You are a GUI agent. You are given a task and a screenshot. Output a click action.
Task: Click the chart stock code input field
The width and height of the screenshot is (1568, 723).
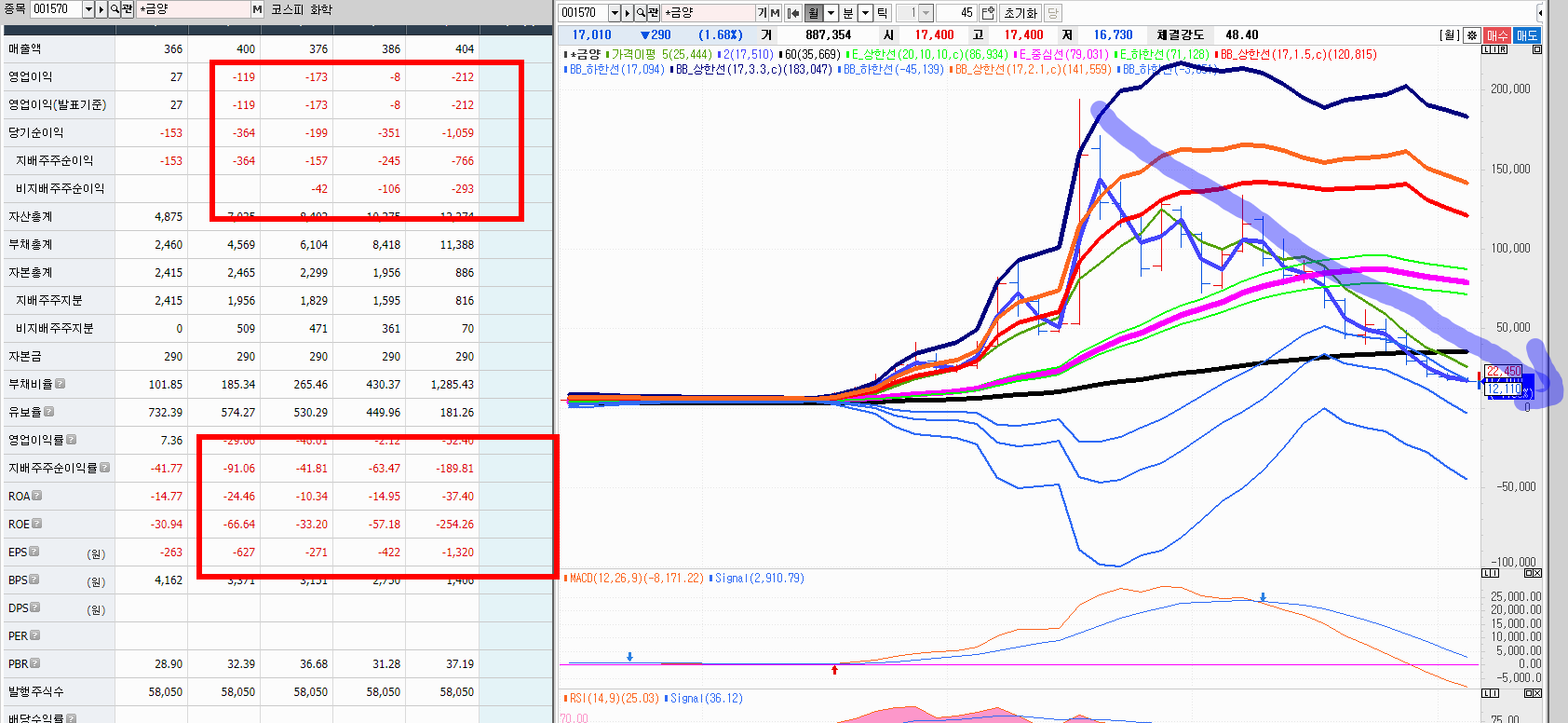[x=584, y=13]
